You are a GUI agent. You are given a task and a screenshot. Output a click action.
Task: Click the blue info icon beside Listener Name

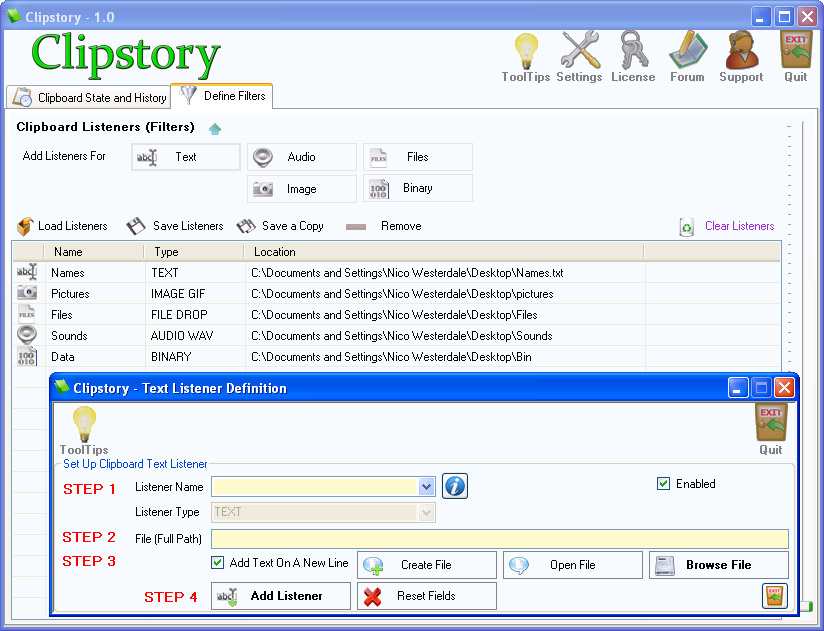click(x=455, y=486)
